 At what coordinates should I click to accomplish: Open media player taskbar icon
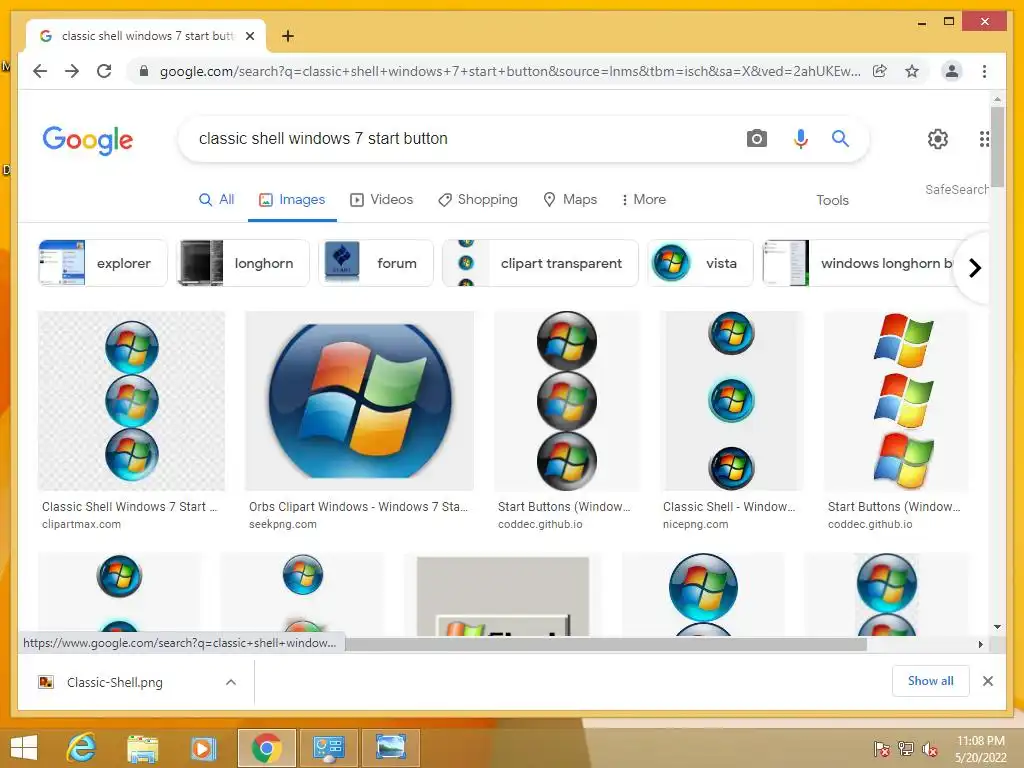point(202,748)
